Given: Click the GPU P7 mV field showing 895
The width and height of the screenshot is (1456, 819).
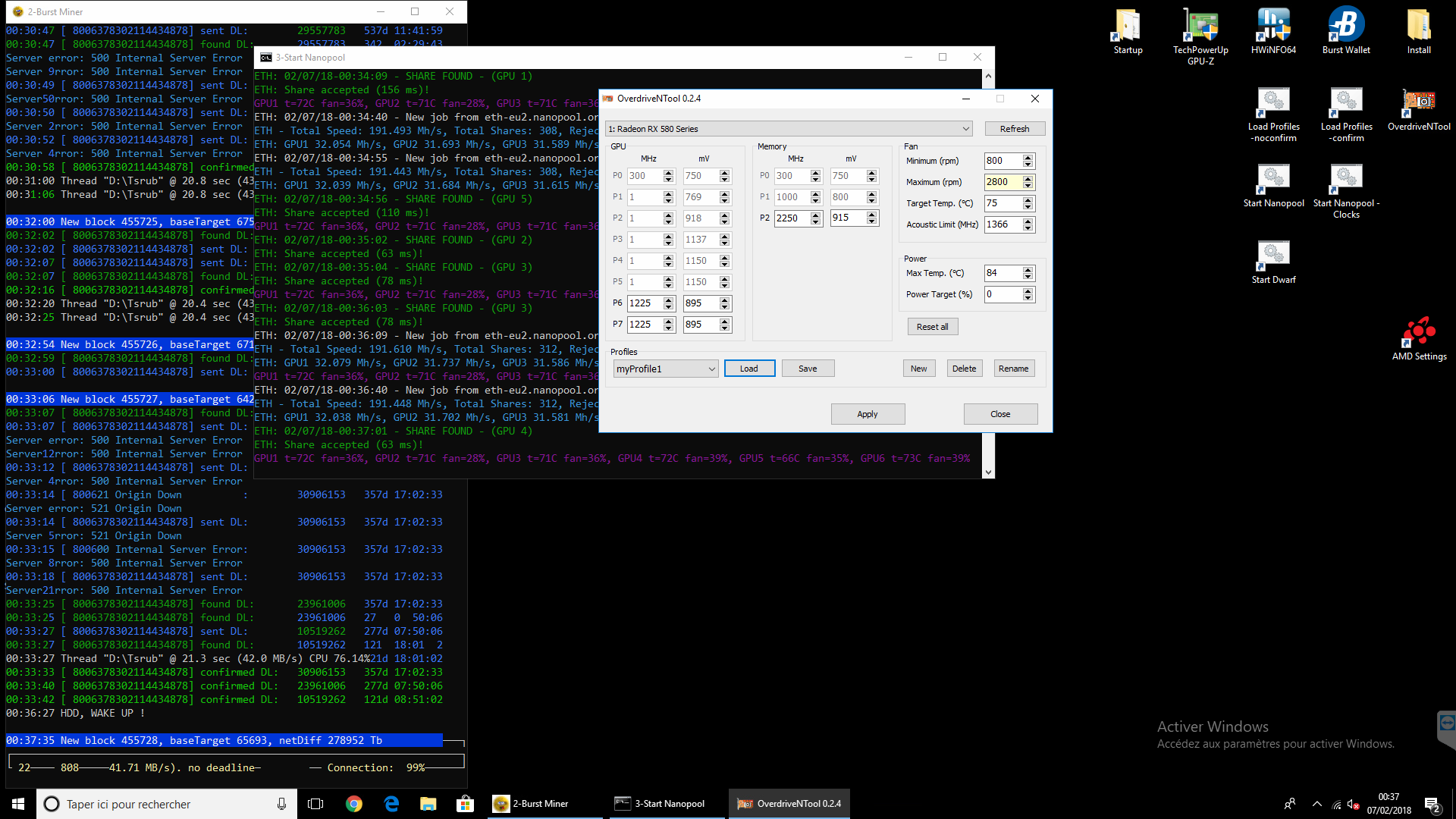Looking at the screenshot, I should [x=701, y=325].
